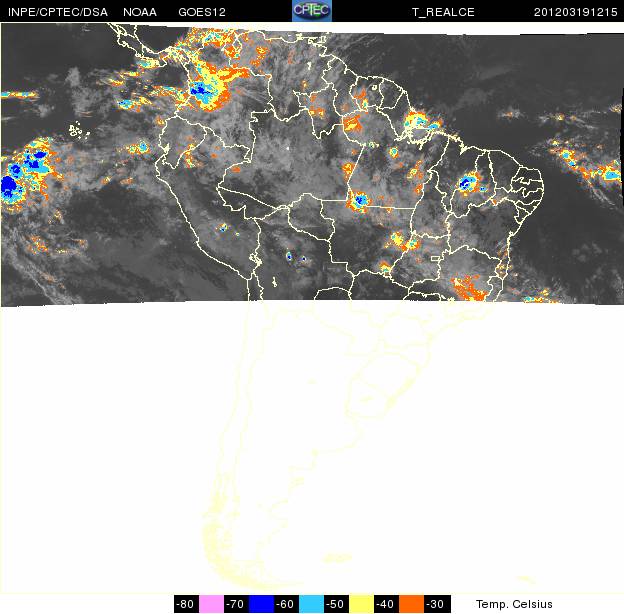
Task: Click the -60 legend value
Action: (x=286, y=604)
